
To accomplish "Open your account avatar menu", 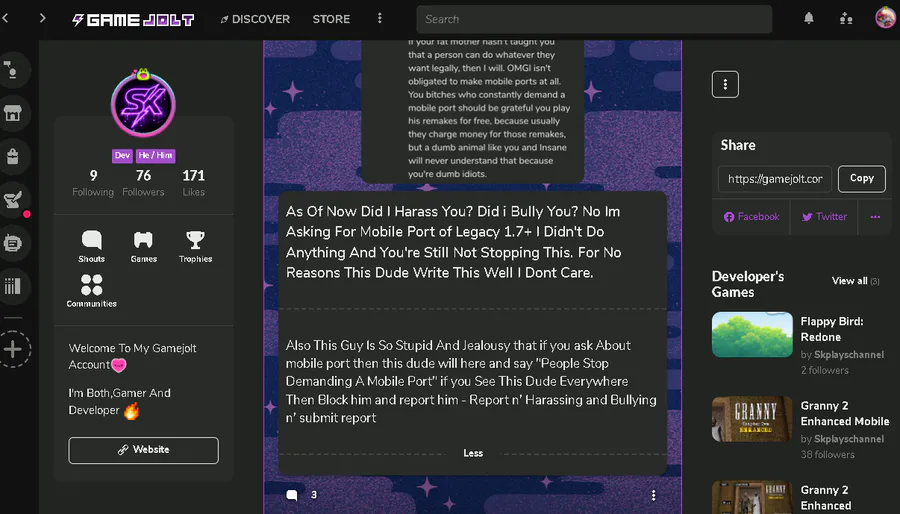I will click(886, 18).
